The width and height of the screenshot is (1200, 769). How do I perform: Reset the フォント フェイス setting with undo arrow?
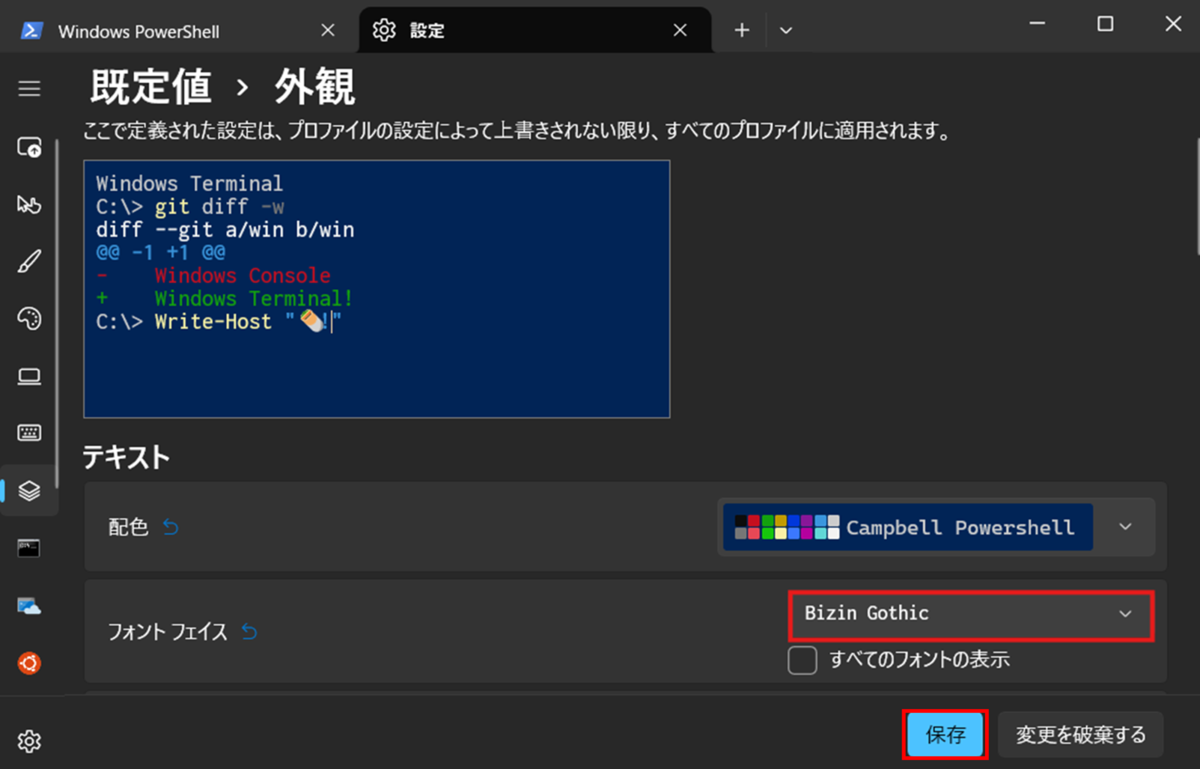click(x=249, y=632)
